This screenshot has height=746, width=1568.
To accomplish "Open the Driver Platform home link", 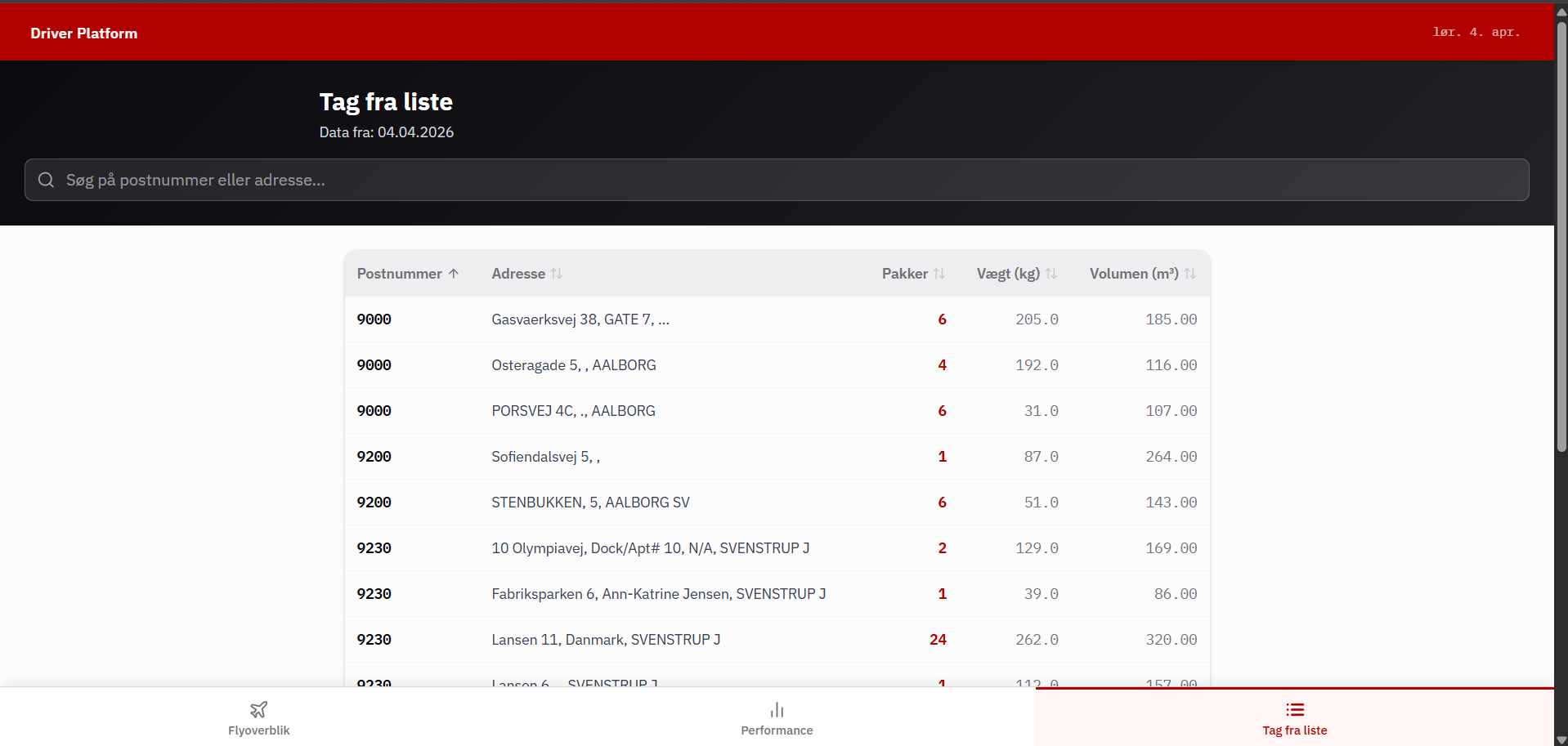I will tap(84, 34).
